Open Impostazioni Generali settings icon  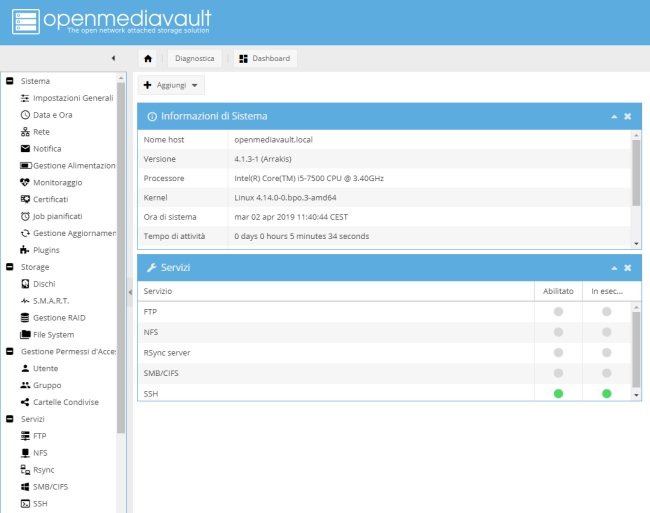(25, 98)
